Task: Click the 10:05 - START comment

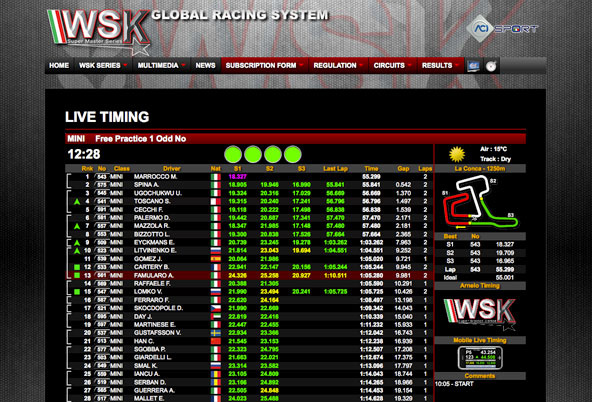Action: point(454,384)
